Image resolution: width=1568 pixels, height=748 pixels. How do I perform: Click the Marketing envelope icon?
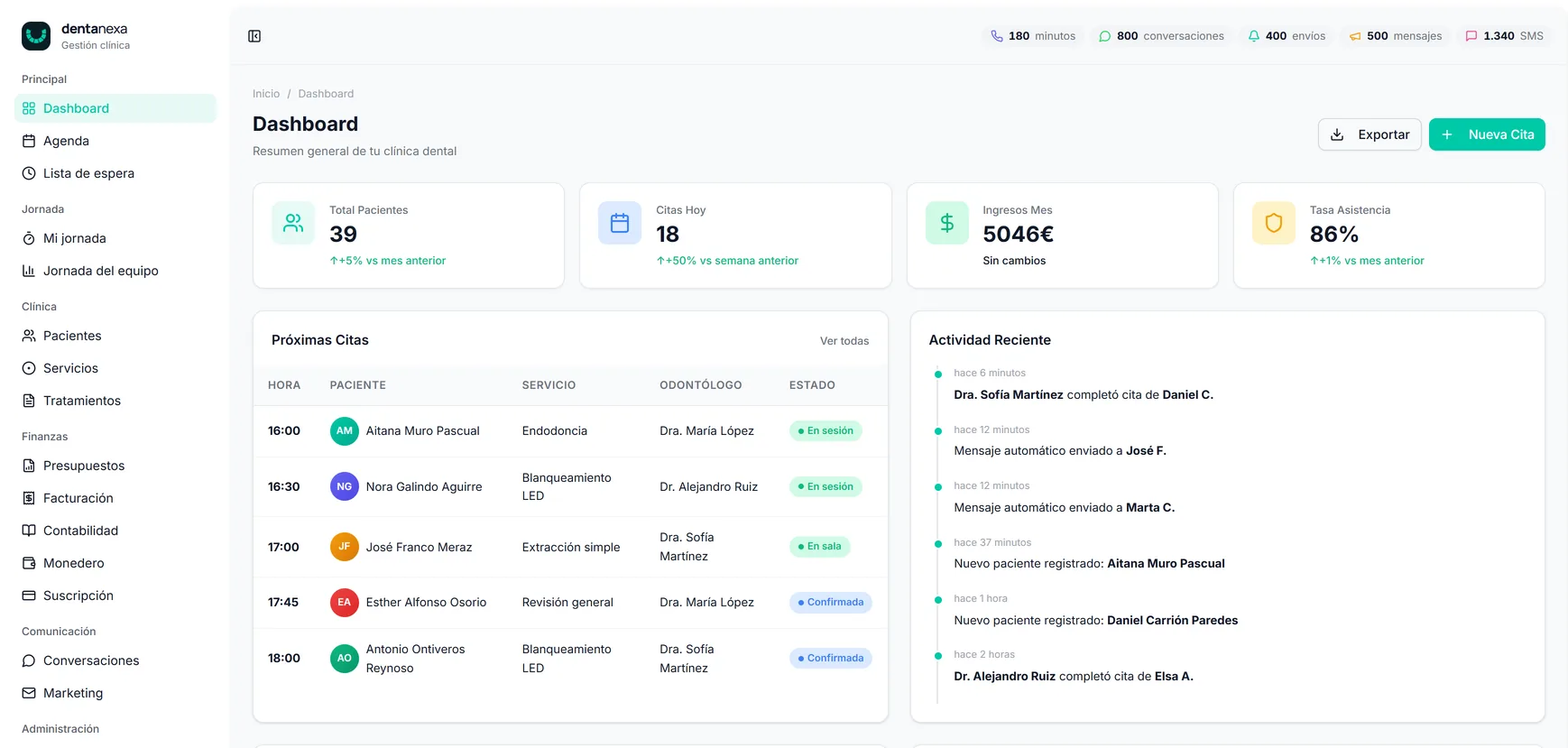pos(29,693)
